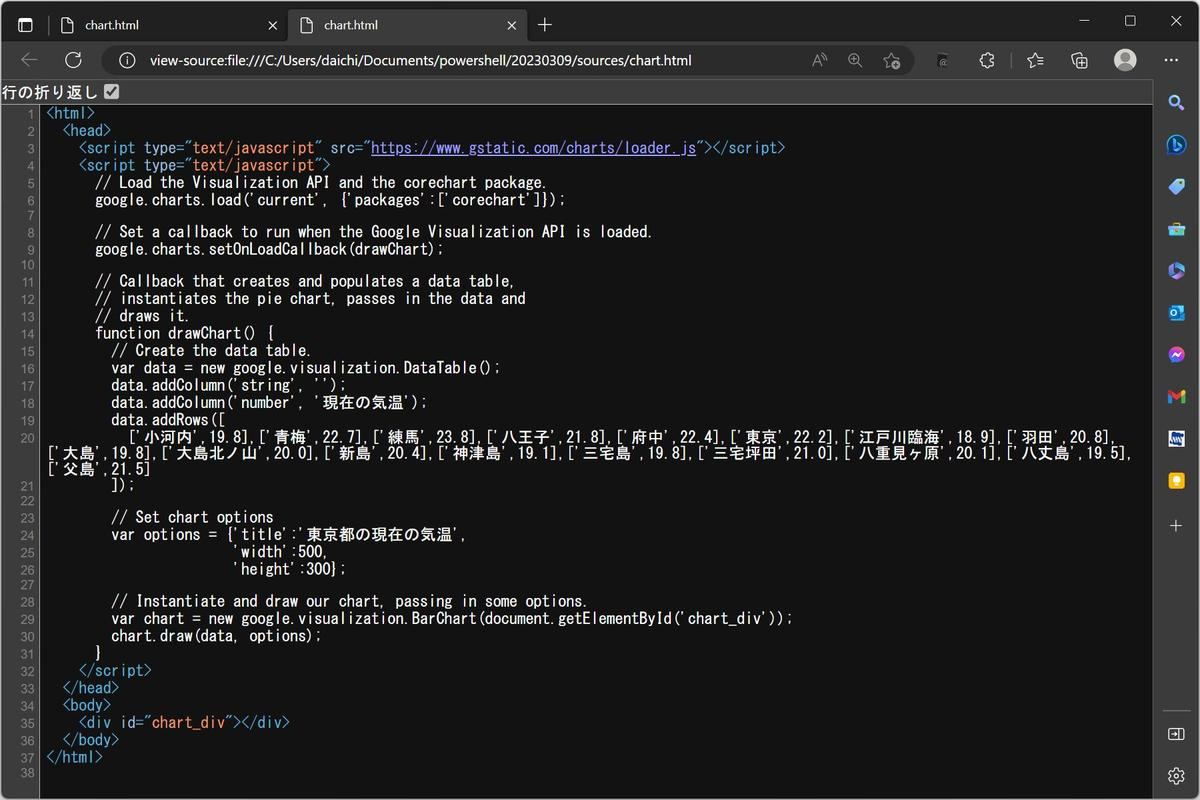Click the closing '</html>' tag line
The height and width of the screenshot is (800, 1200).
pyautogui.click(x=75, y=757)
